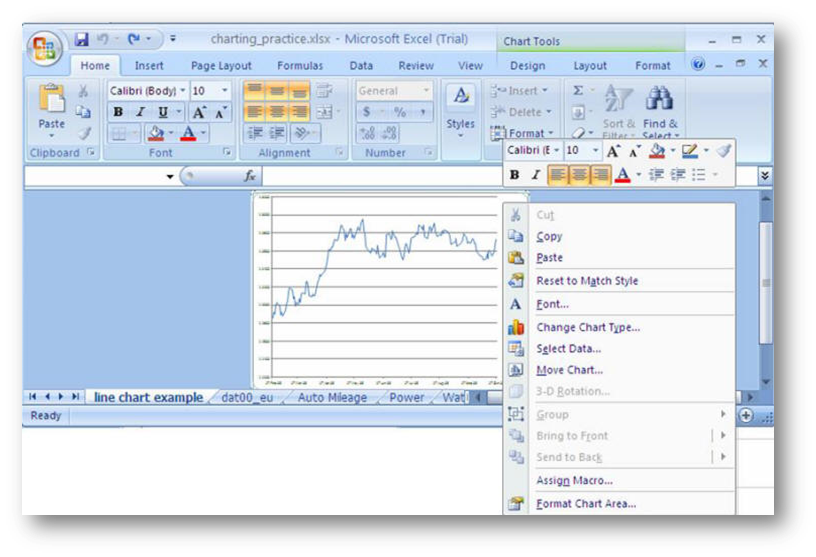The width and height of the screenshot is (816, 557).
Task: Click the Excel Help question mark icon
Action: 698,65
